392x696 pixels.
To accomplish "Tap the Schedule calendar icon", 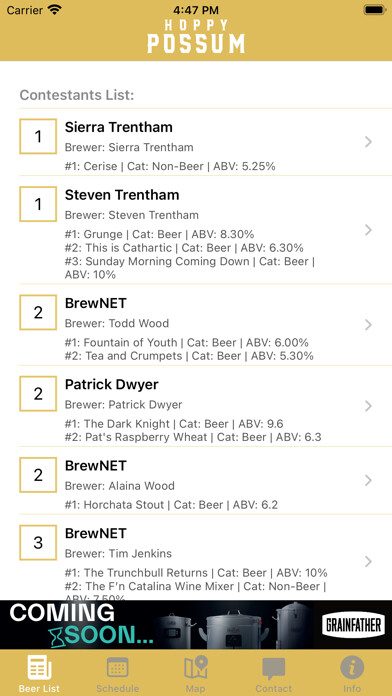I will pyautogui.click(x=117, y=667).
